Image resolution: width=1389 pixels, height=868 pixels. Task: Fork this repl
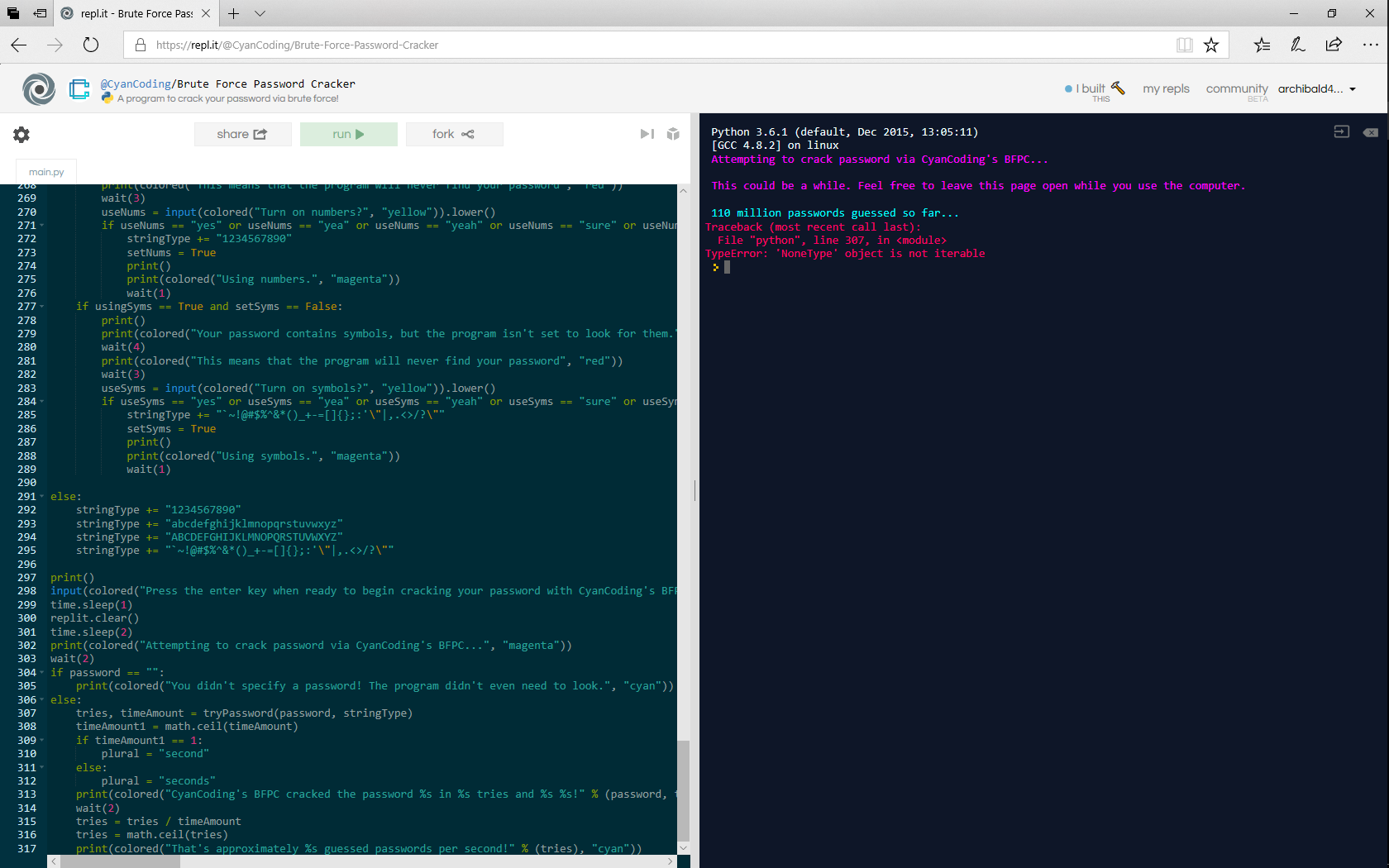[x=454, y=134]
